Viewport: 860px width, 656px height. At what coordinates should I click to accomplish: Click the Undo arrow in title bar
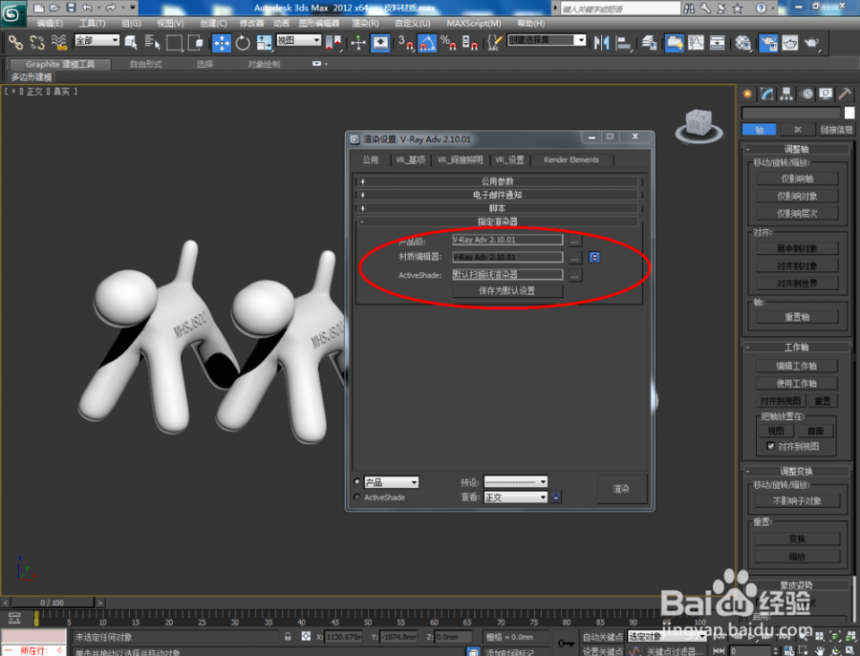[x=87, y=8]
